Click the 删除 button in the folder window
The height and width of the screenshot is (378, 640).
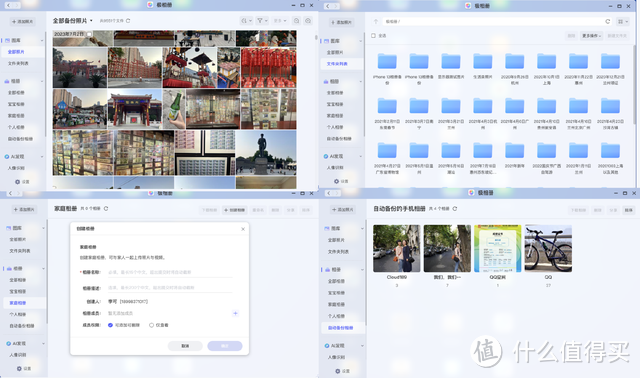click(x=571, y=36)
